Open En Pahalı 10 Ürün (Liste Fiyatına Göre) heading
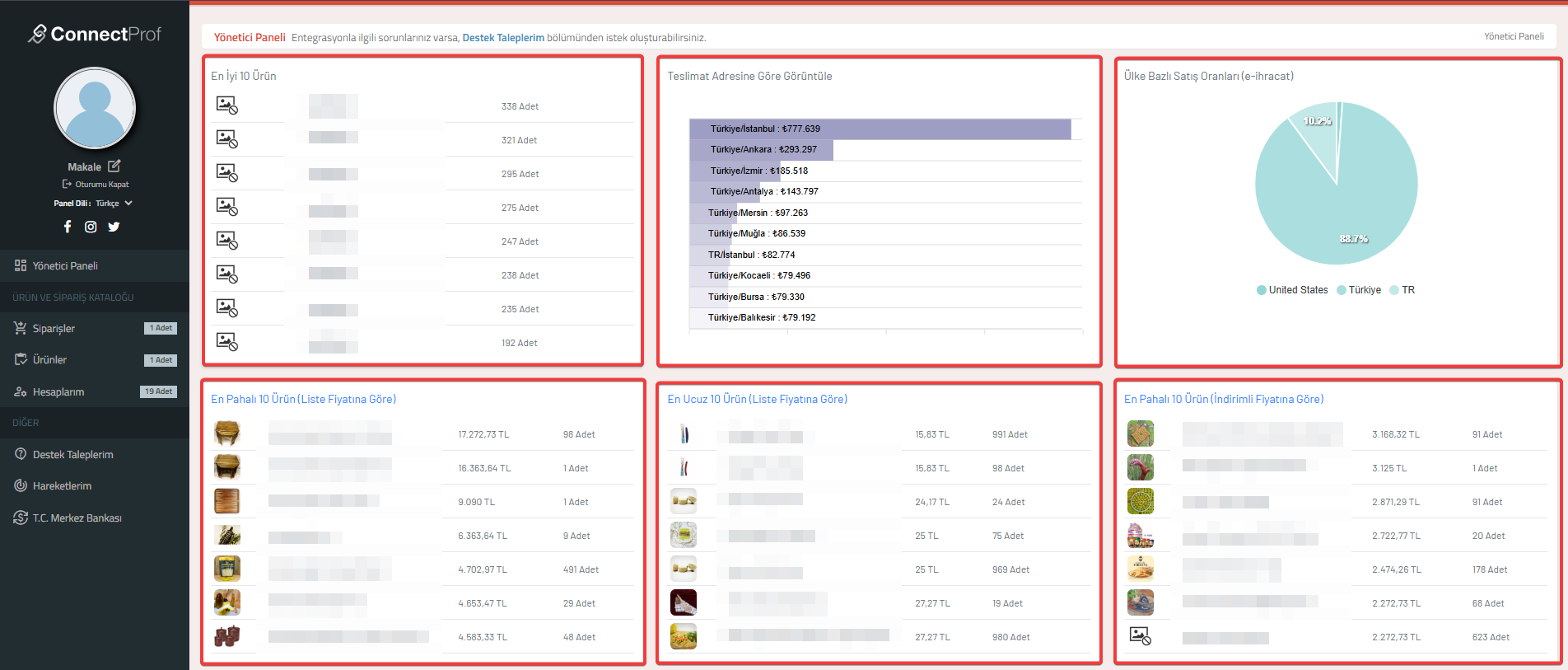Viewport: 1568px width, 670px height. tap(303, 399)
